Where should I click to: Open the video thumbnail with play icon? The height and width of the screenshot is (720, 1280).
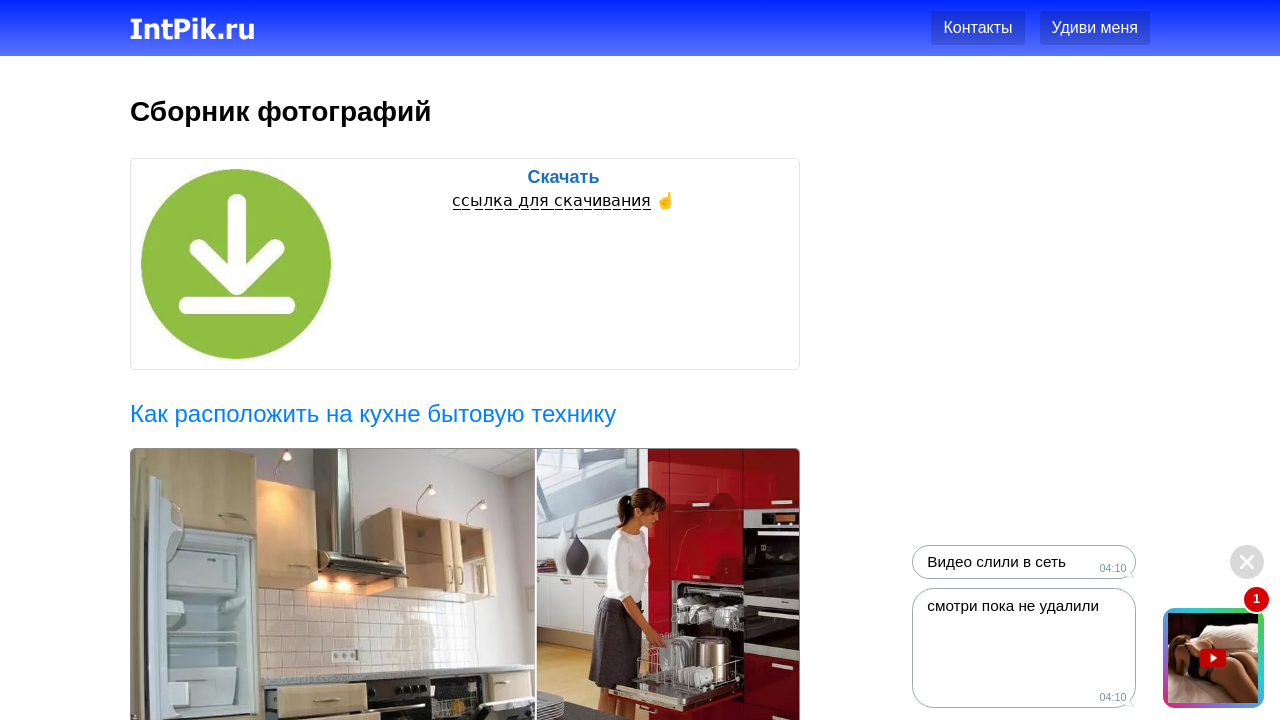[x=1213, y=658]
